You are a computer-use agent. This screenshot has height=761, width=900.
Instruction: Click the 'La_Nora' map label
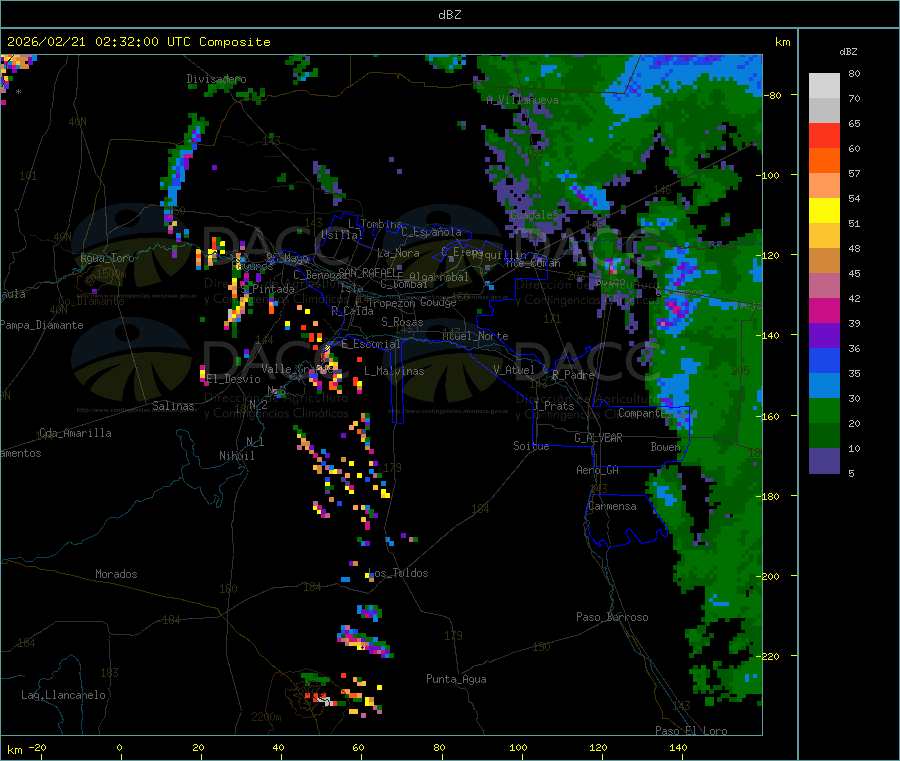[398, 253]
